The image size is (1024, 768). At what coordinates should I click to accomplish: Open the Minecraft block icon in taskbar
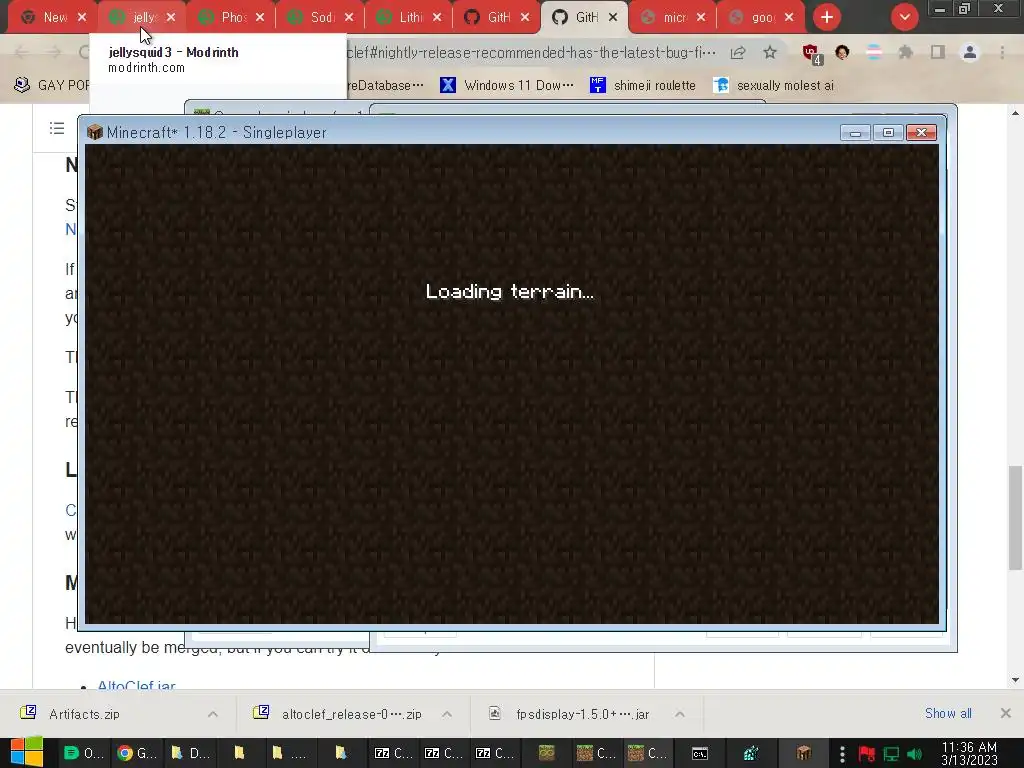803,754
